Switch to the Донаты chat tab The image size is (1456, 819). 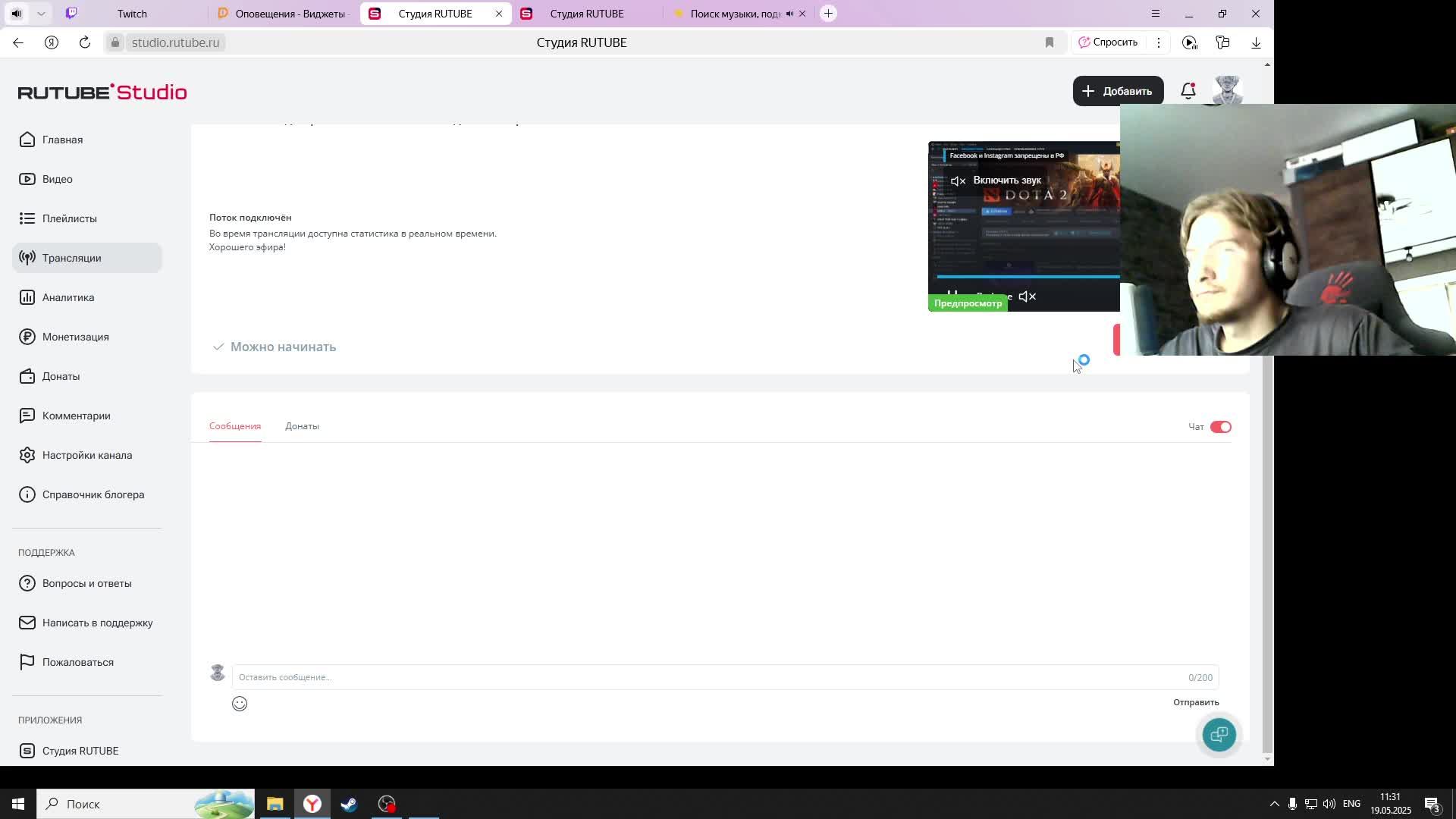point(302,426)
